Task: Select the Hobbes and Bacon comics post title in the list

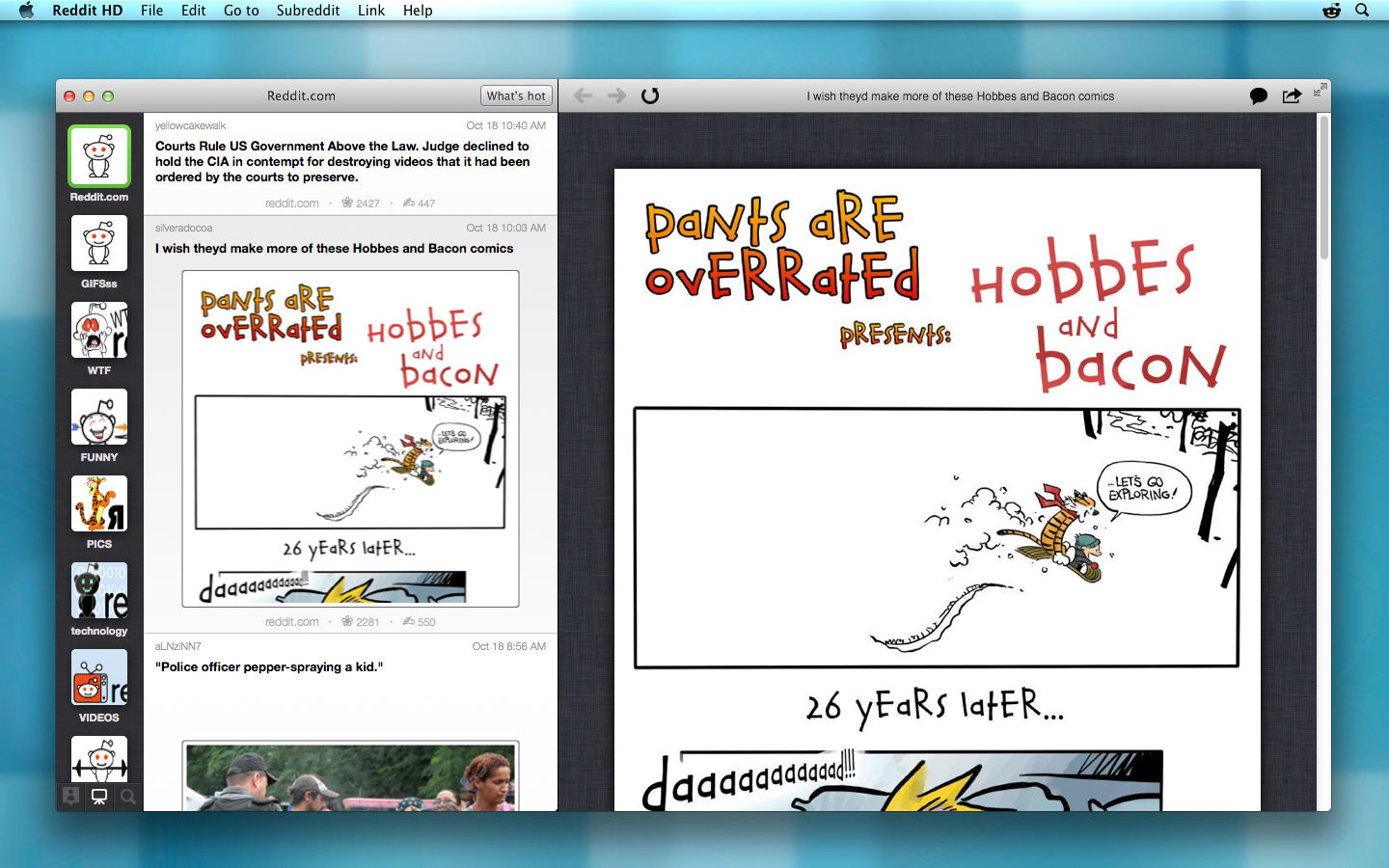Action: [x=335, y=249]
